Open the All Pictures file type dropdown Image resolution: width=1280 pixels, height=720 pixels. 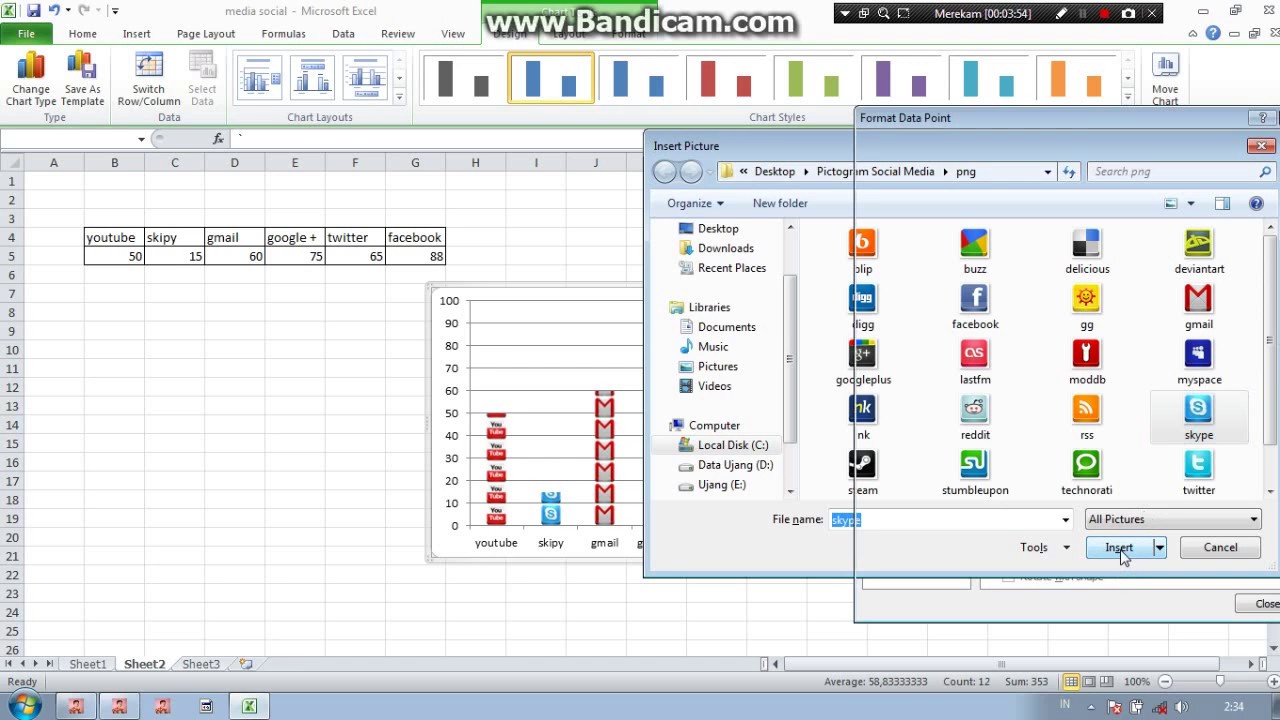click(x=1173, y=520)
